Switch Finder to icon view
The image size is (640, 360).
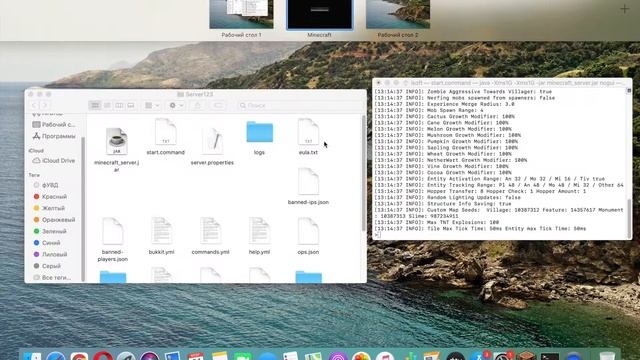point(95,105)
